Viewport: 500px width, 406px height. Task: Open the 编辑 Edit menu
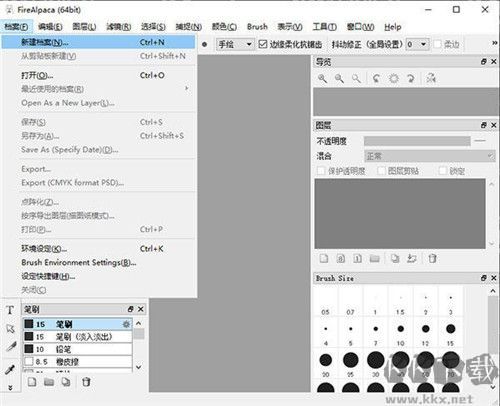tap(50, 27)
